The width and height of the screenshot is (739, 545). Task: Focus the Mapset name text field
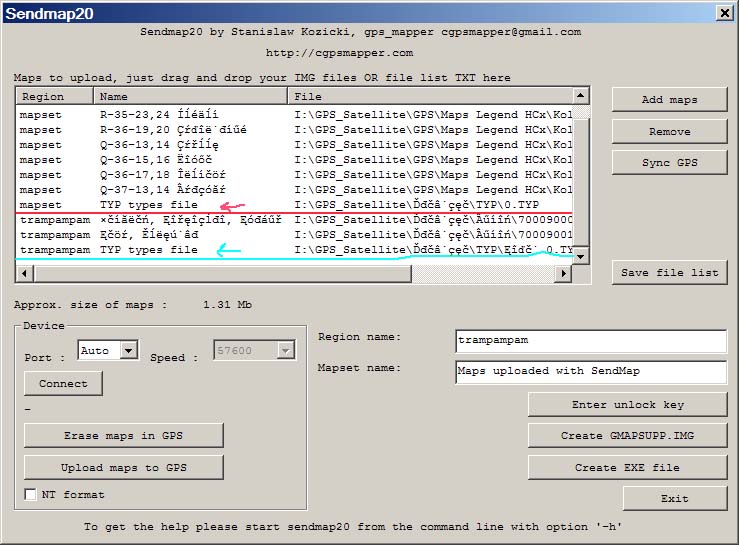click(590, 371)
